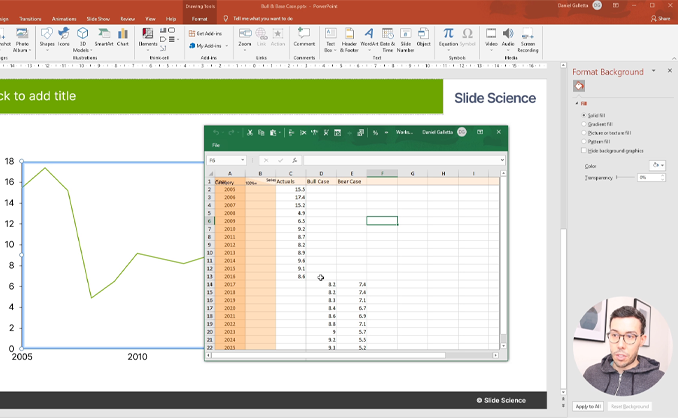The image size is (678, 418).
Task: Click the datasheet horizontal scrollbar
Action: (328, 355)
